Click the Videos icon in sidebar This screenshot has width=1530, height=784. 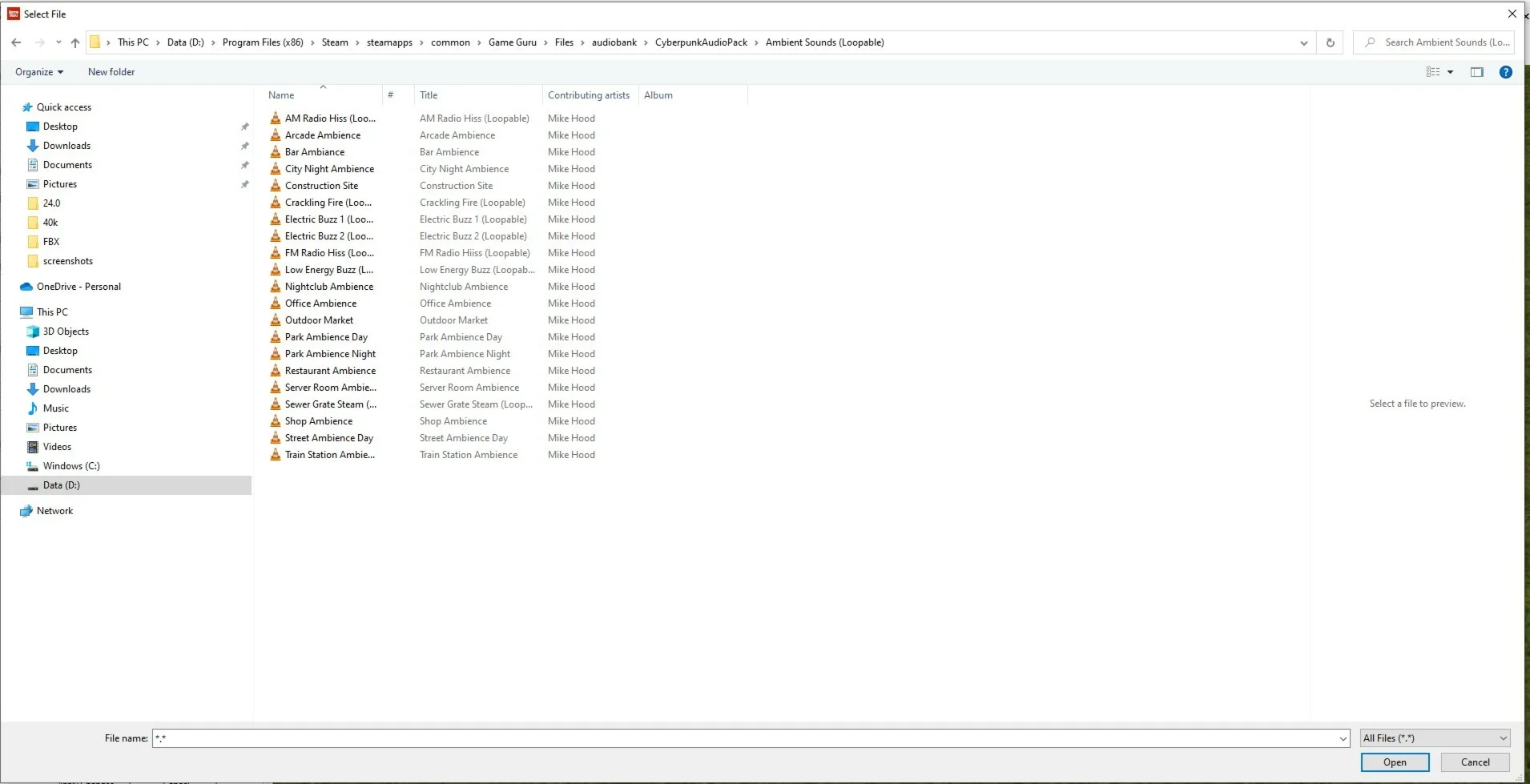pos(33,447)
